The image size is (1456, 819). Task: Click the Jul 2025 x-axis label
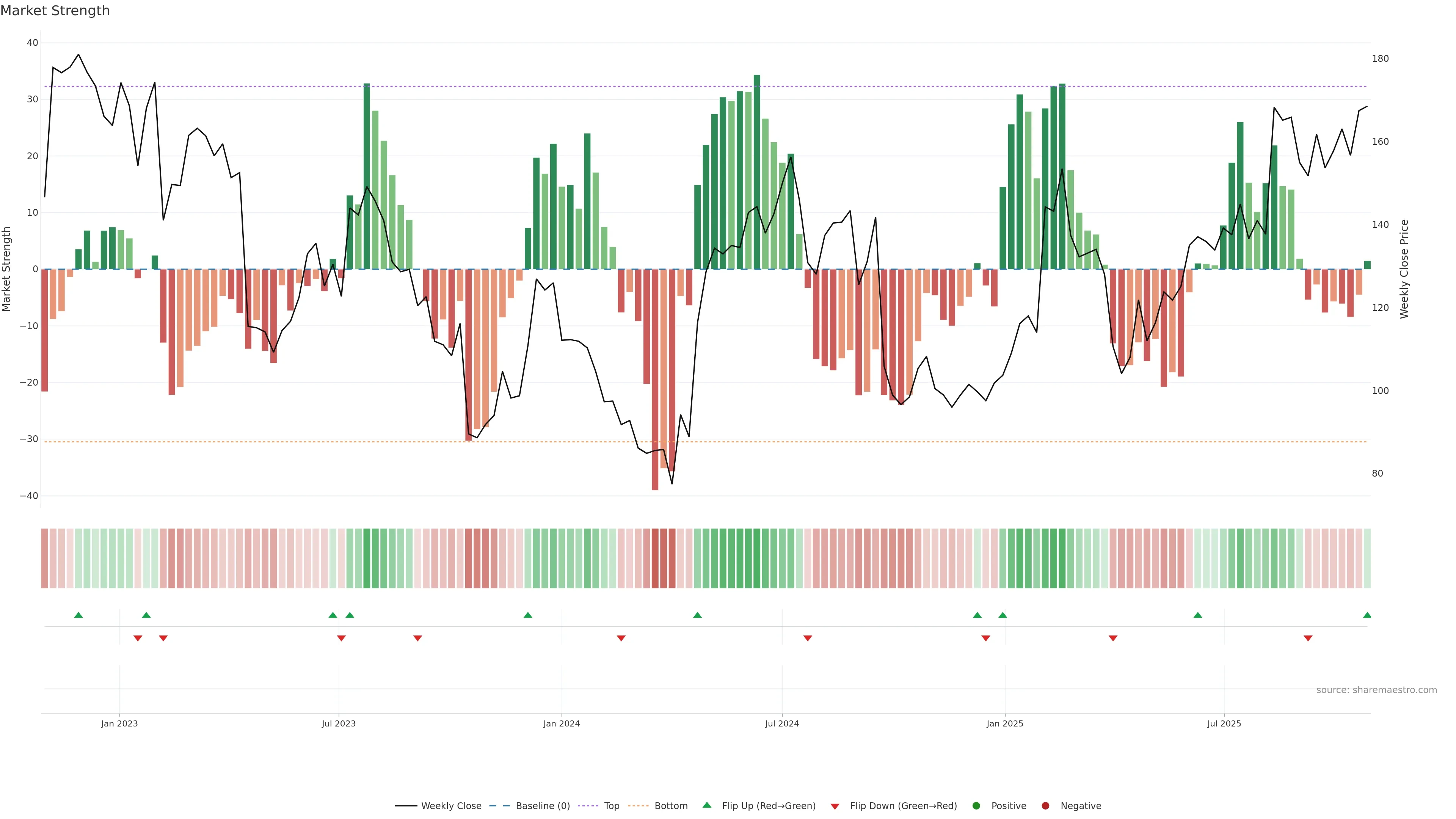(x=1224, y=723)
